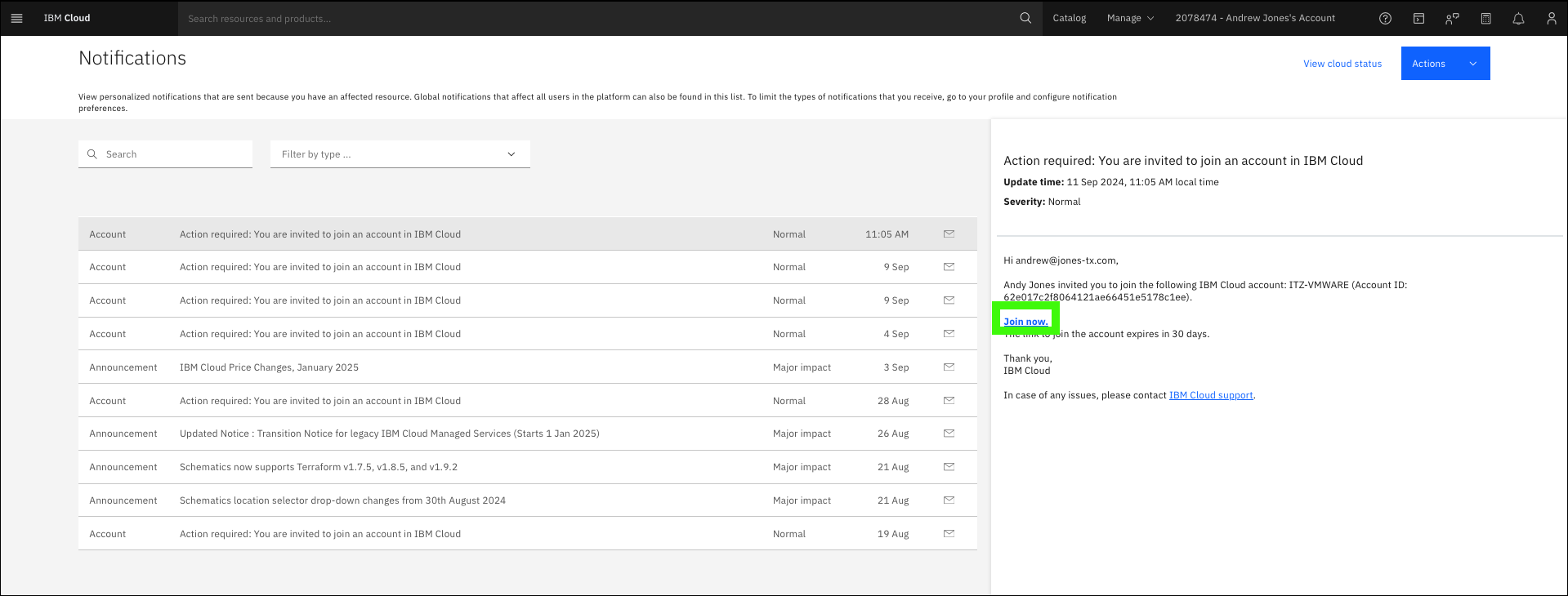The width and height of the screenshot is (1568, 596).
Task: Click the Join now link
Action: 1025,322
